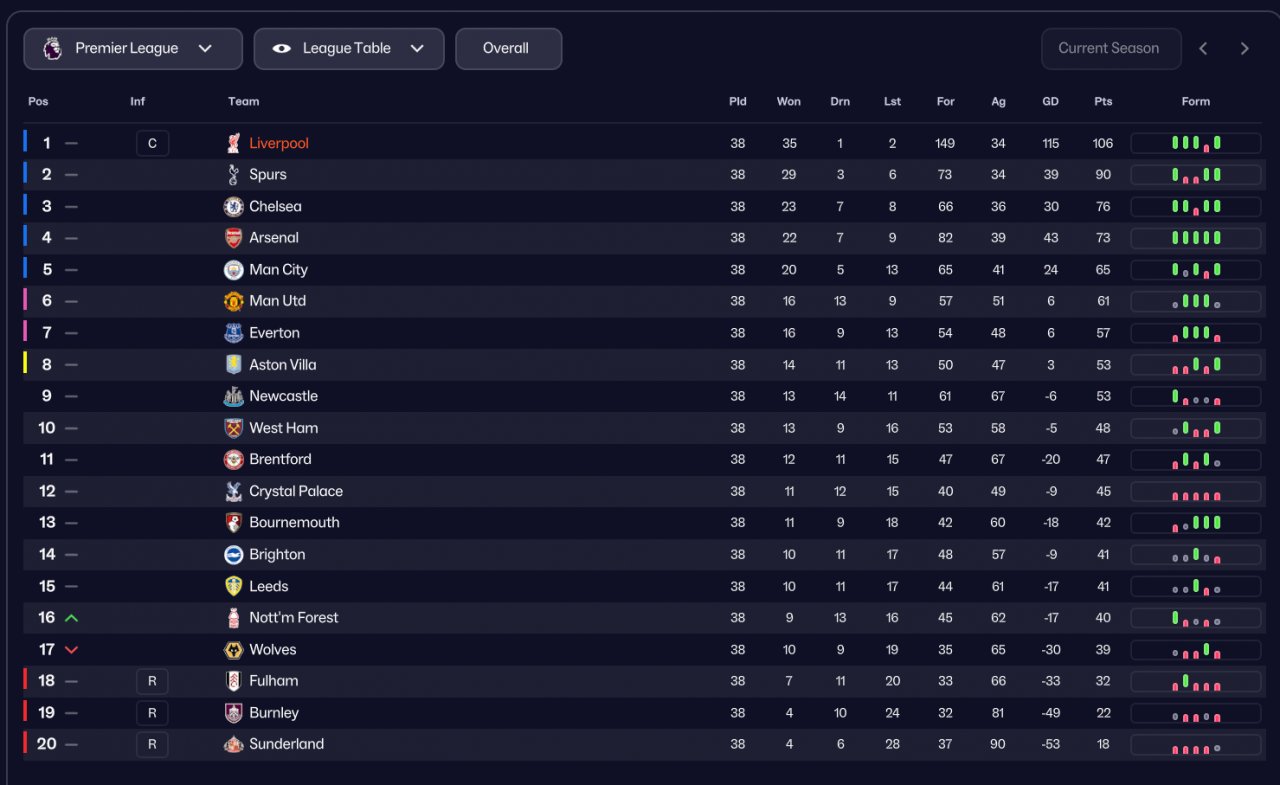
Task: Go to the next season arrow
Action: pos(1245,49)
